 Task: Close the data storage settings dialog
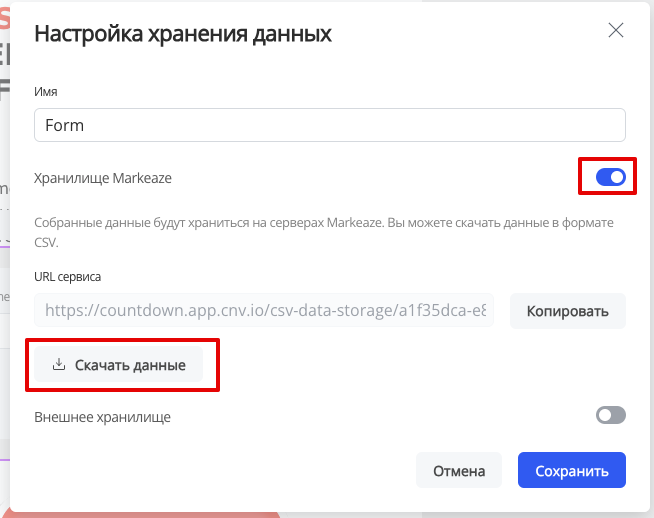616,30
